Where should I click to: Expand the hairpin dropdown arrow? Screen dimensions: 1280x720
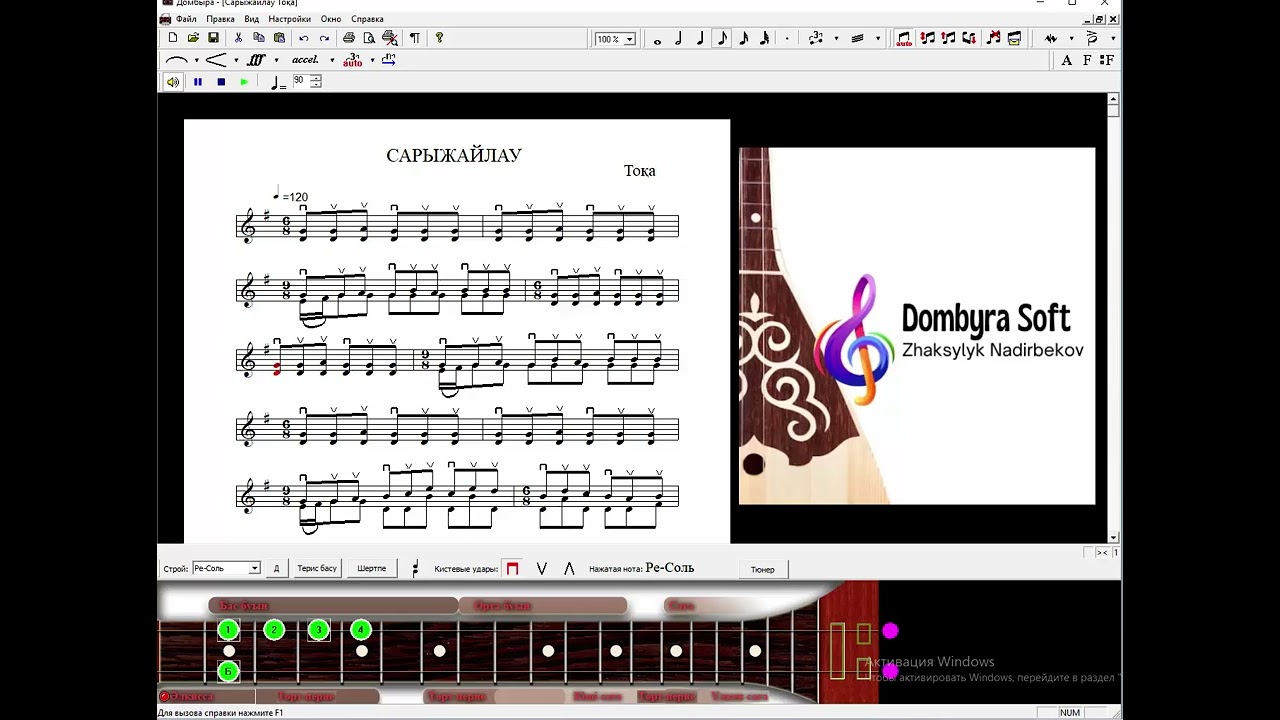pos(236,60)
